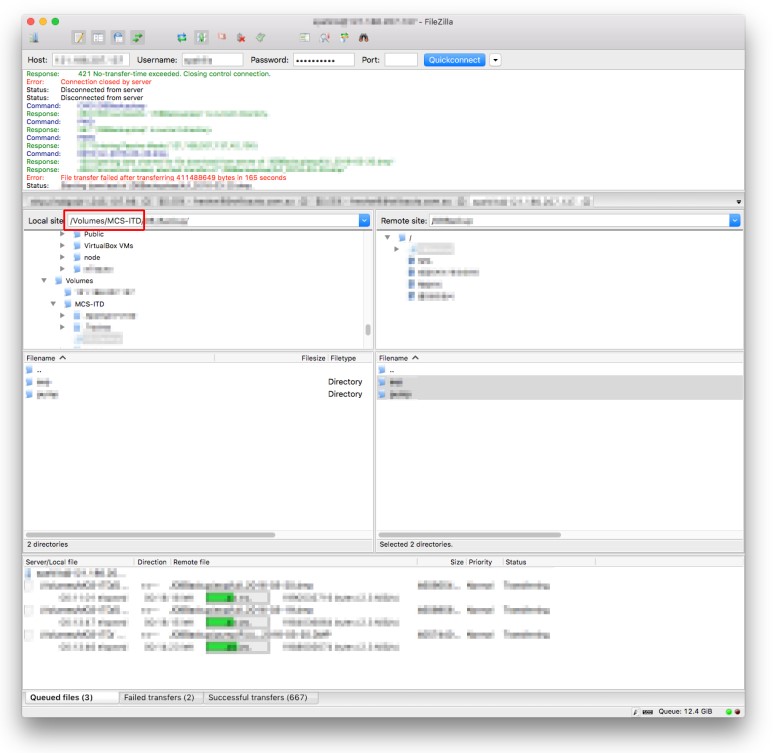Toggle the remote directory tree view icon

tap(118, 37)
